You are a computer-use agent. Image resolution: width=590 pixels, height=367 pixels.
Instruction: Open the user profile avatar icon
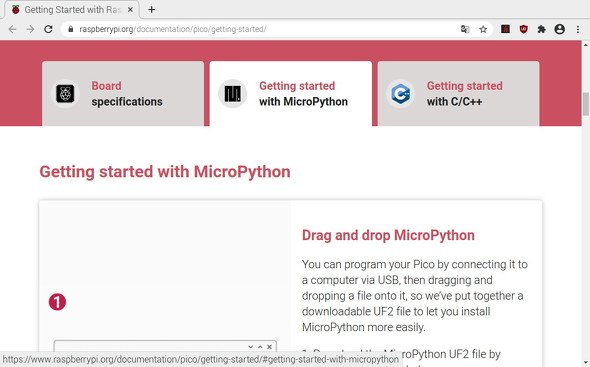pos(560,29)
